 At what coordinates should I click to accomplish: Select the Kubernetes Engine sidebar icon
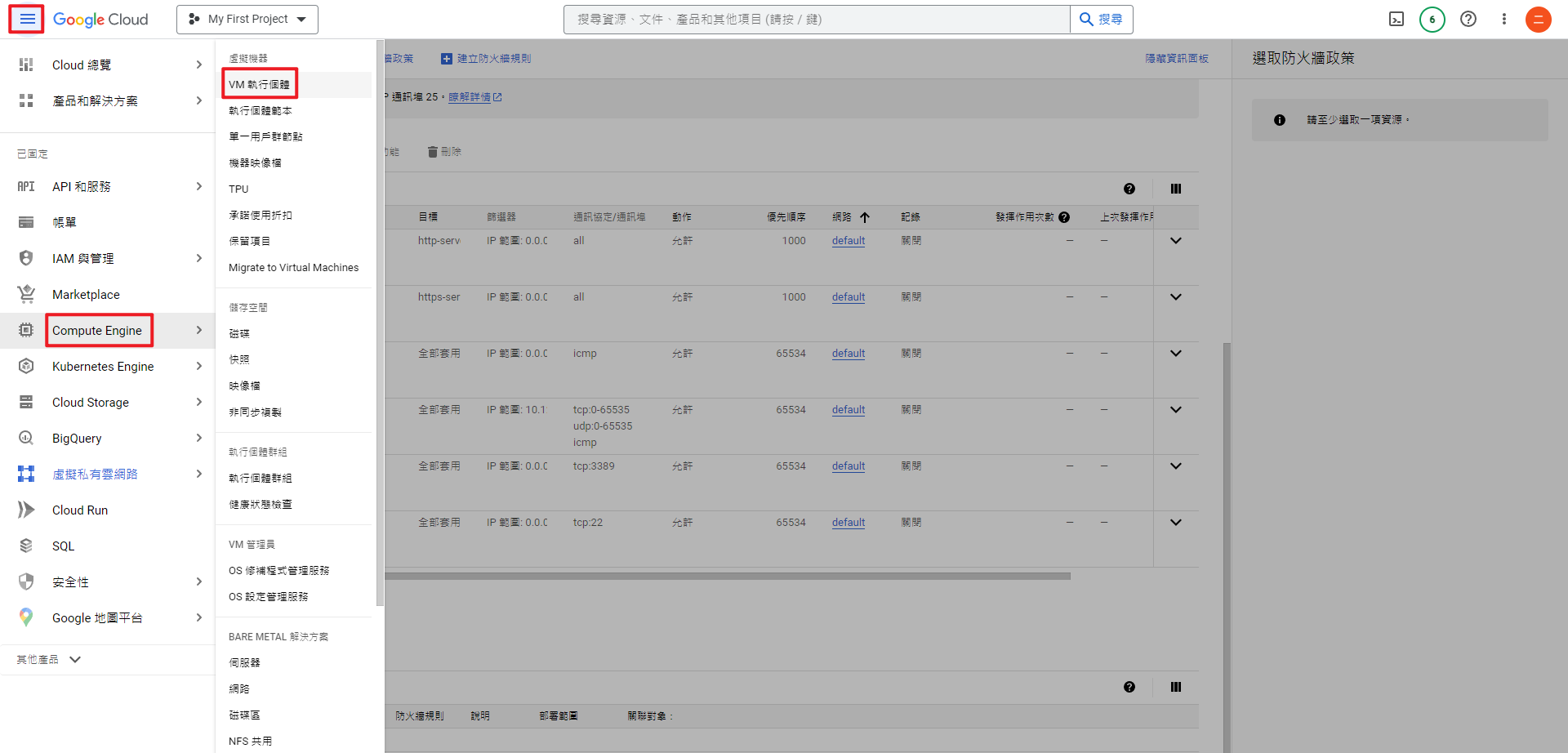[25, 366]
